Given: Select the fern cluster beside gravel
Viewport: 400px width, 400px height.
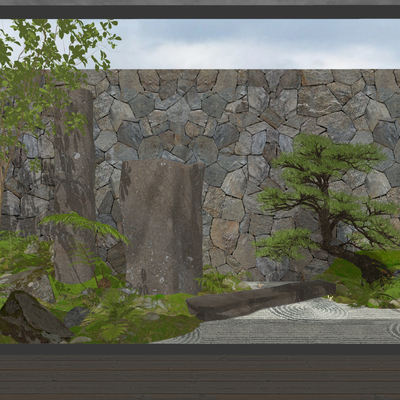Looking at the screenshot, I should (x=368, y=290).
